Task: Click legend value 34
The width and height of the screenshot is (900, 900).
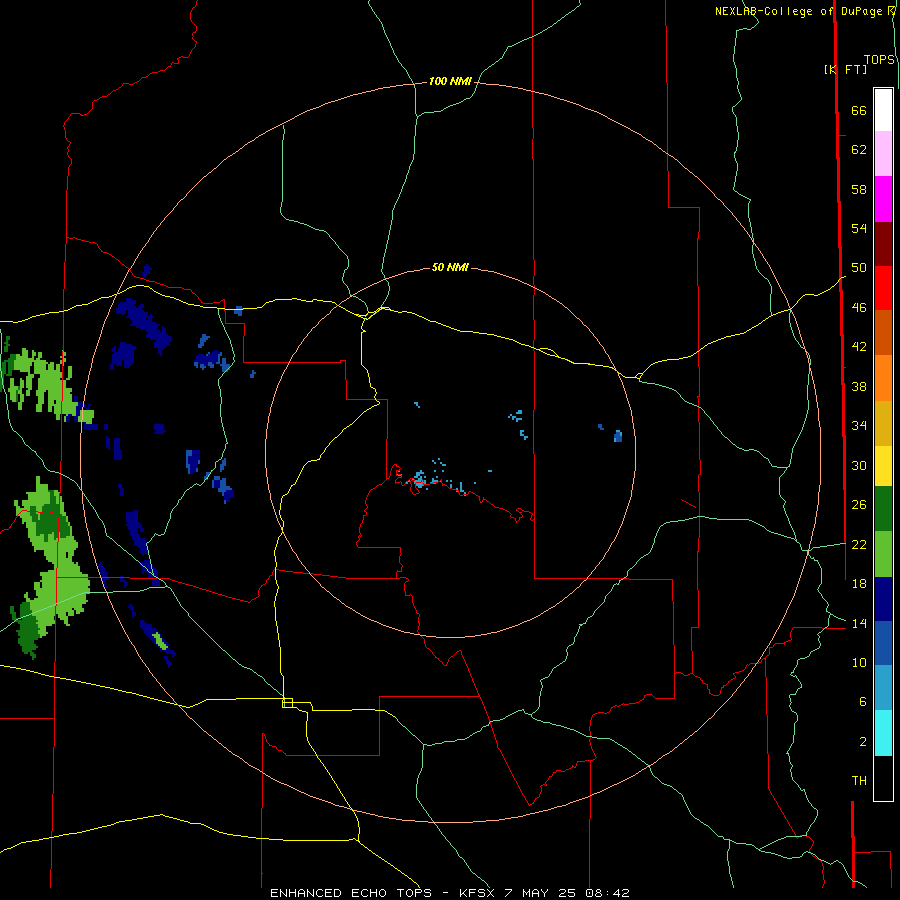Action: [859, 426]
